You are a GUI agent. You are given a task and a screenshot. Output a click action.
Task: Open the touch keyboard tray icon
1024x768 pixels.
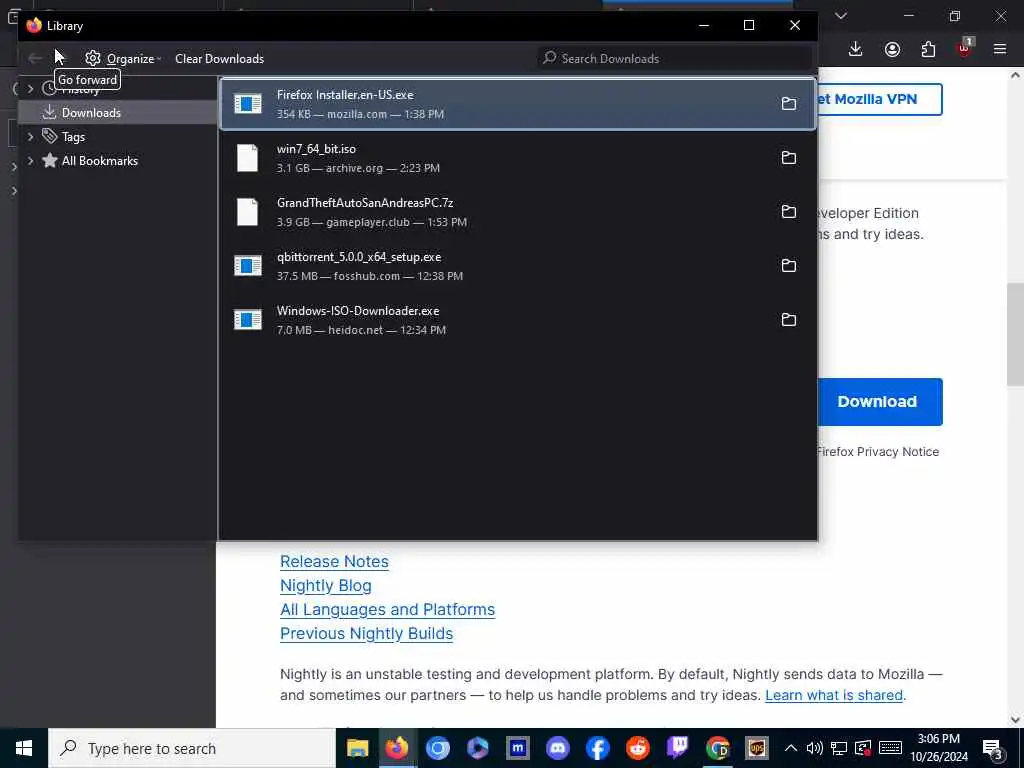(x=890, y=748)
